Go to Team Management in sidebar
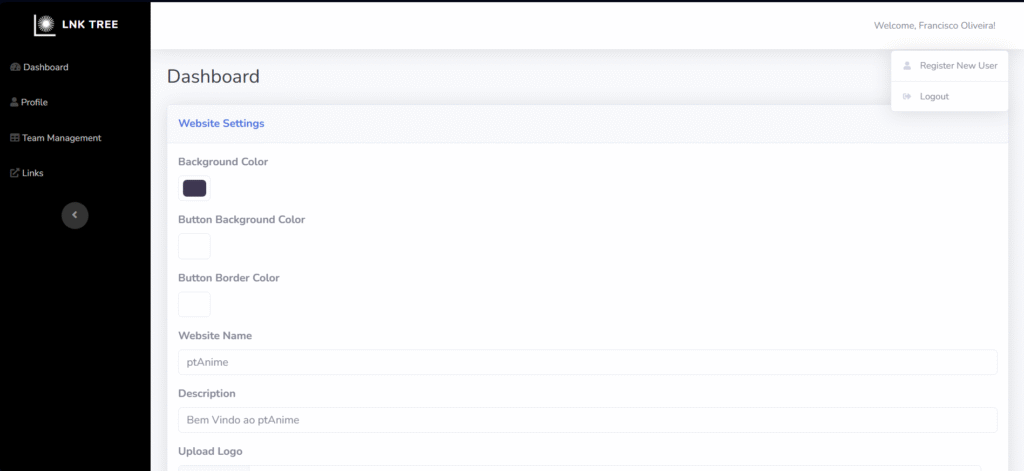The image size is (1024, 471). coord(56,138)
